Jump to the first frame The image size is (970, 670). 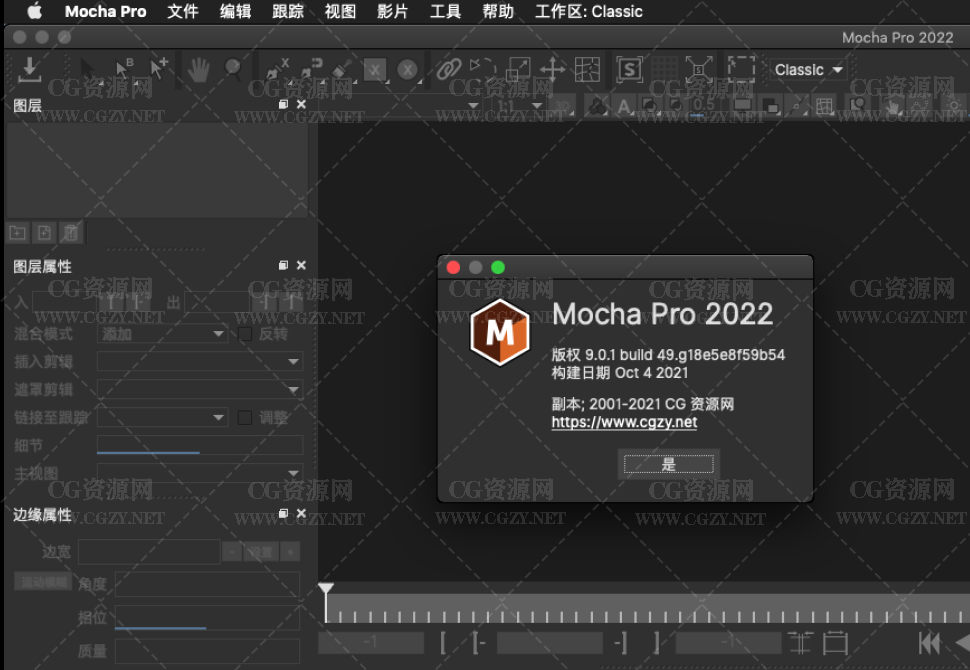coord(929,643)
